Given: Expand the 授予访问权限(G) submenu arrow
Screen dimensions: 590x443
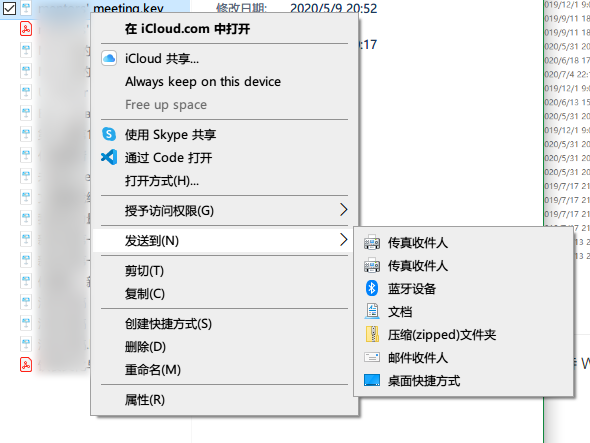Looking at the screenshot, I should 343,210.
